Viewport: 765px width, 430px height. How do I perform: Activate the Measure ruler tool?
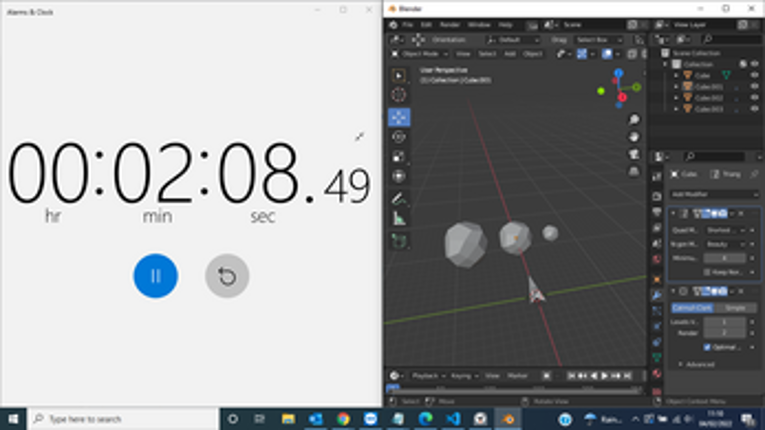[399, 219]
